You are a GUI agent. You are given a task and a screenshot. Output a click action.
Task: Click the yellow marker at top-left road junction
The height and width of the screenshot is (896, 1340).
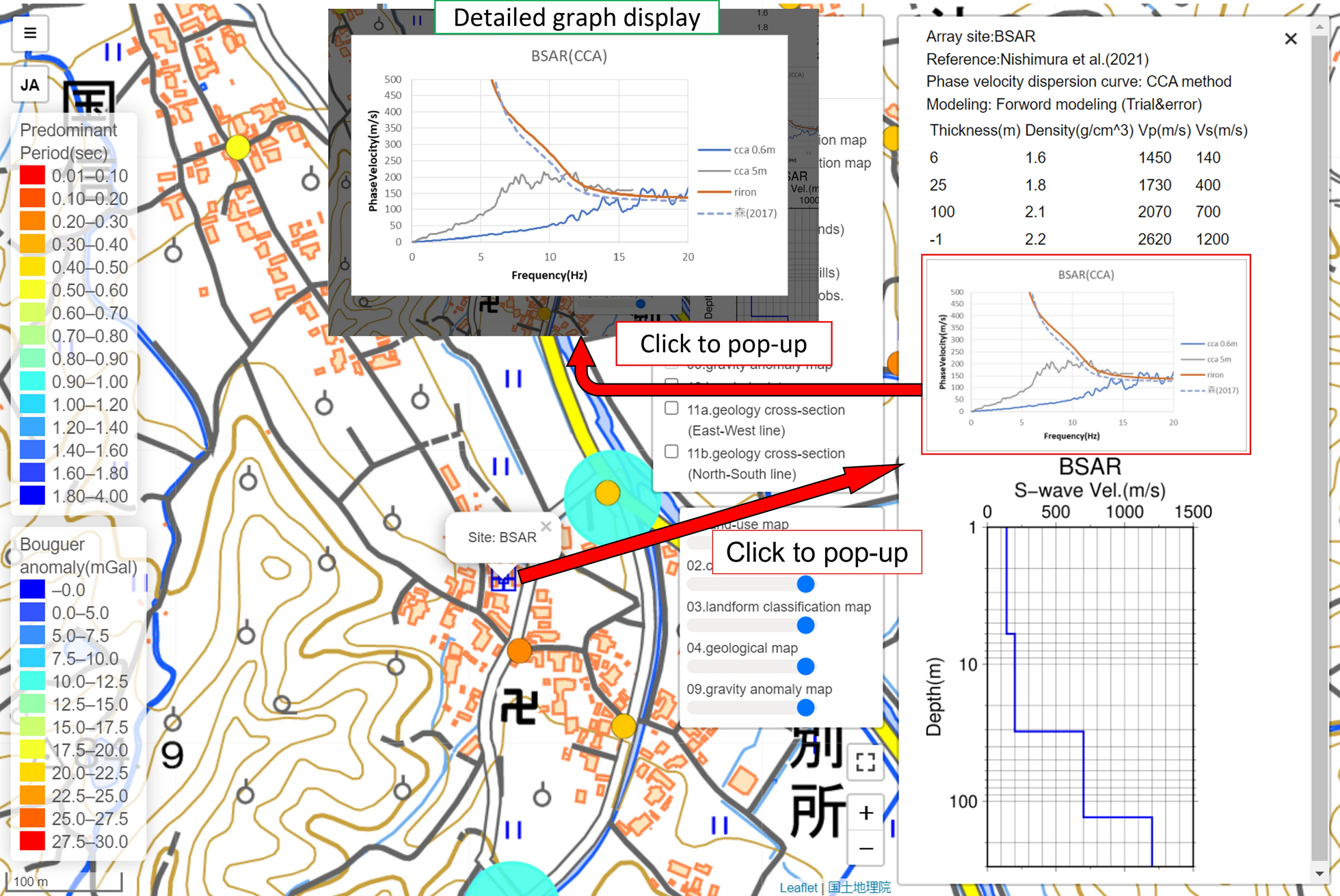(237, 148)
